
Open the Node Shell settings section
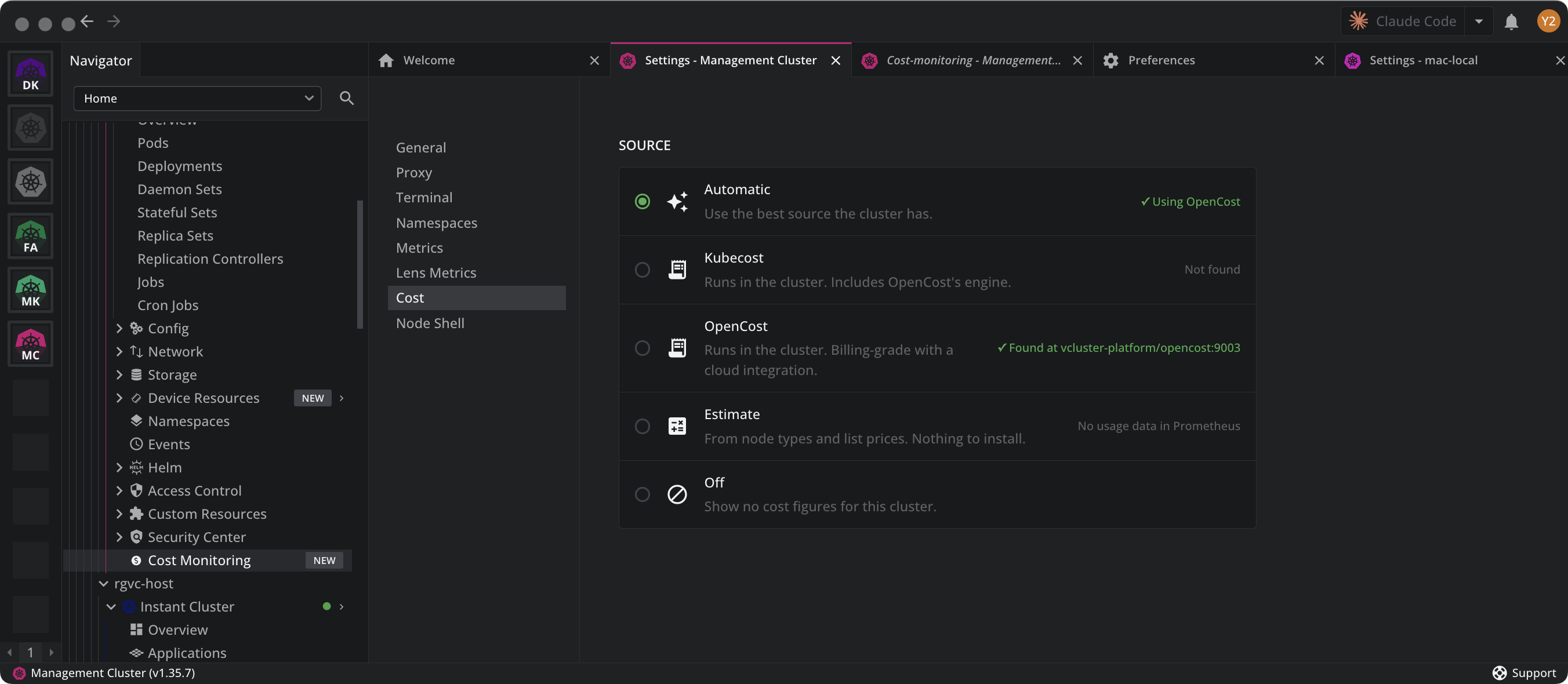[477, 323]
